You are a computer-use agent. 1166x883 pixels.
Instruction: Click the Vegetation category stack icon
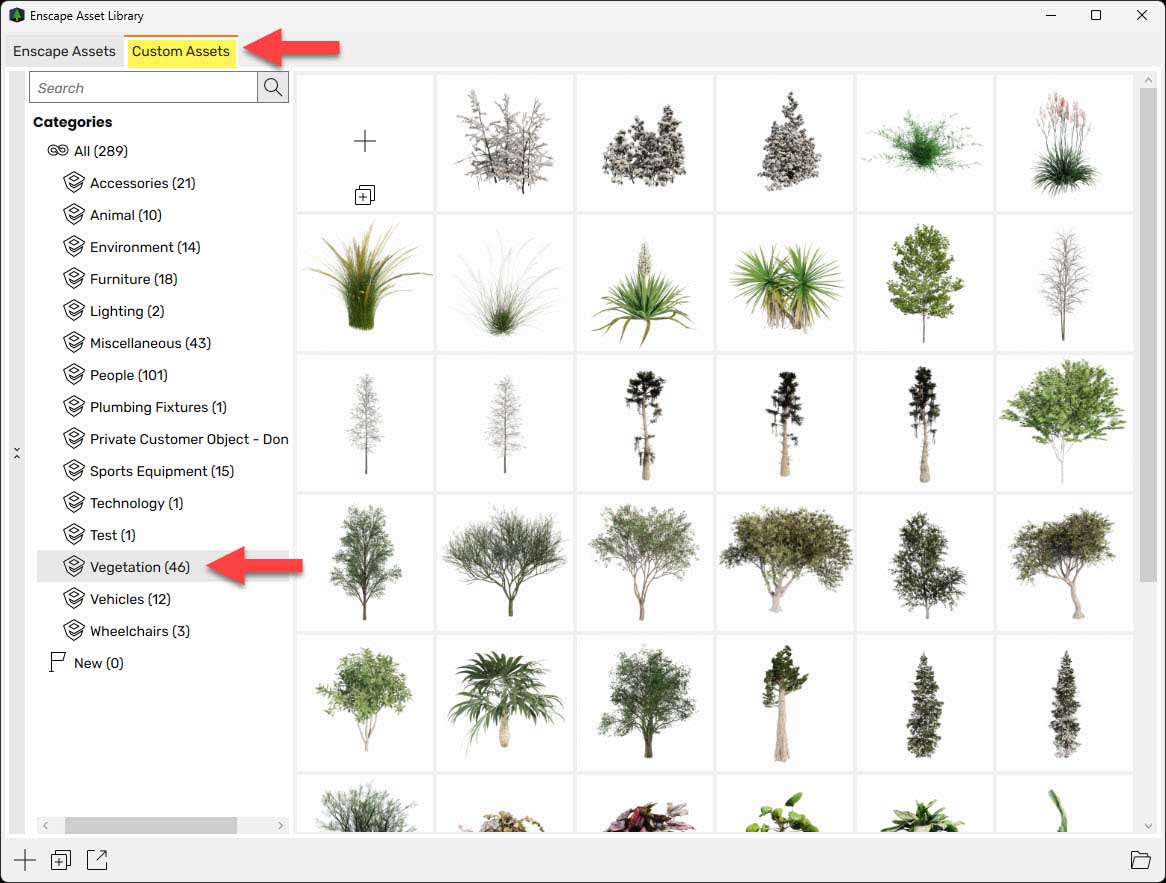(x=74, y=566)
